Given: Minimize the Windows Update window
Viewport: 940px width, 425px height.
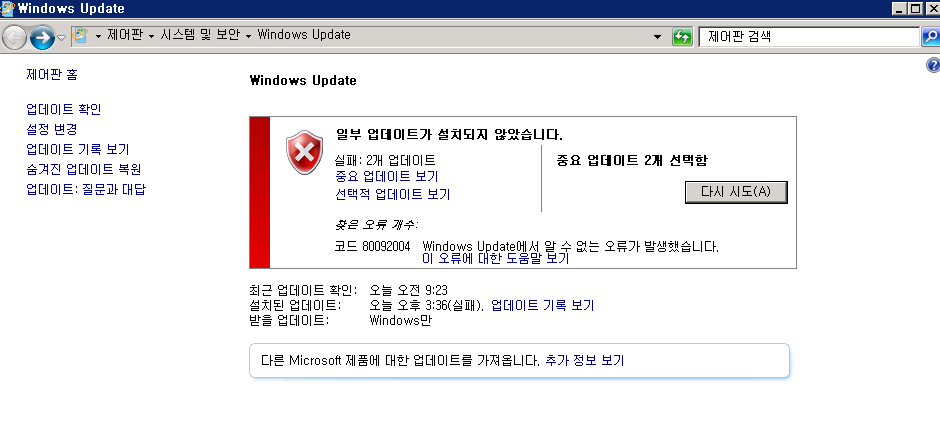Looking at the screenshot, I should [x=900, y=8].
